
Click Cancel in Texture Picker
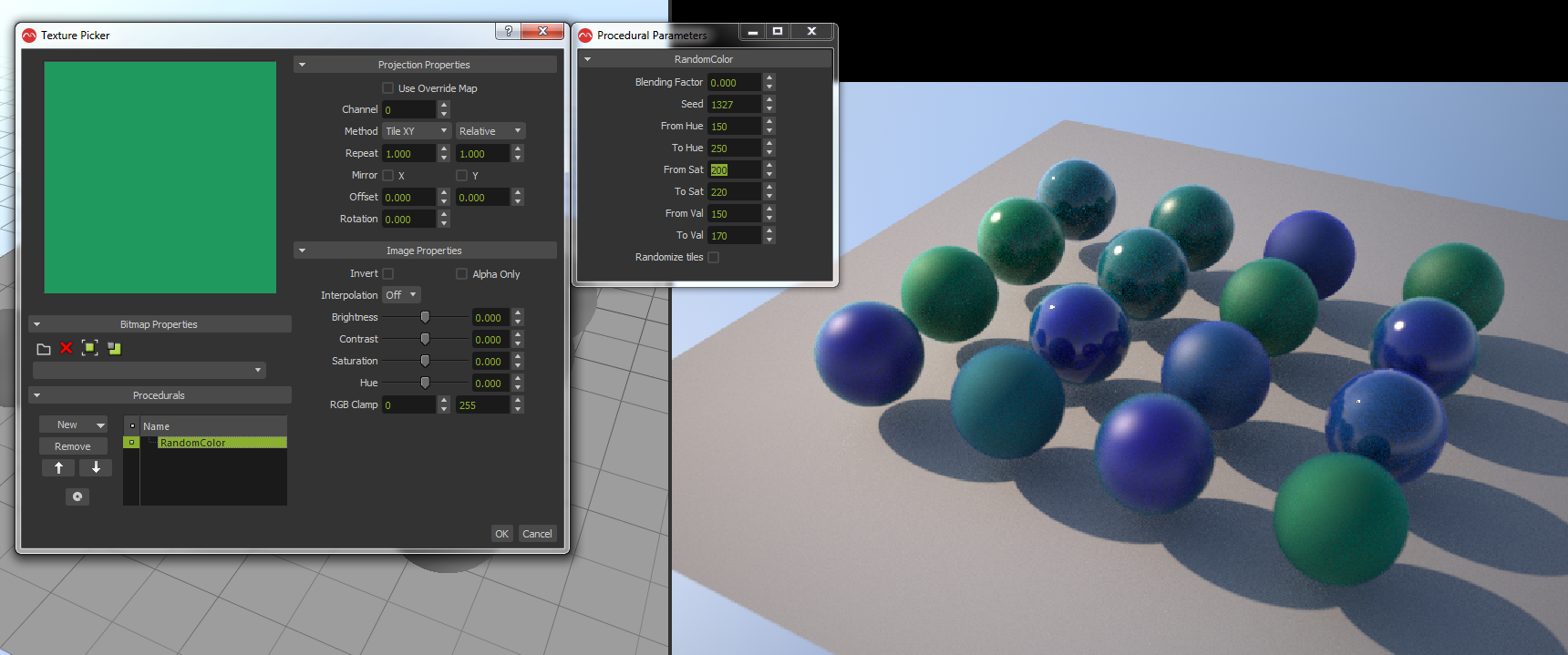click(x=537, y=534)
